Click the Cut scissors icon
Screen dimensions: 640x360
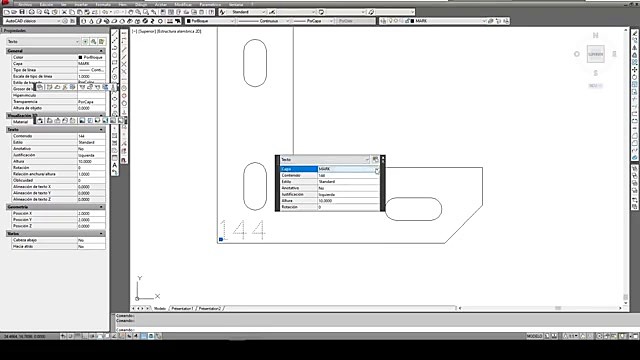click(64, 12)
